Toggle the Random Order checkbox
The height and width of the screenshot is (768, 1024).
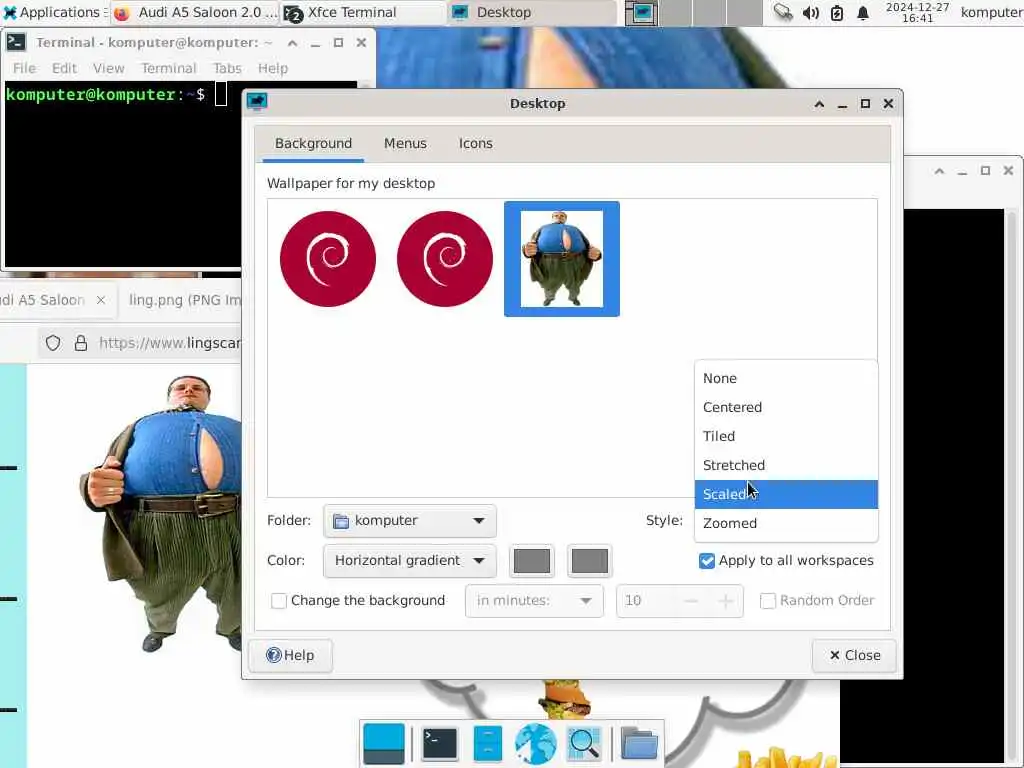coord(768,601)
